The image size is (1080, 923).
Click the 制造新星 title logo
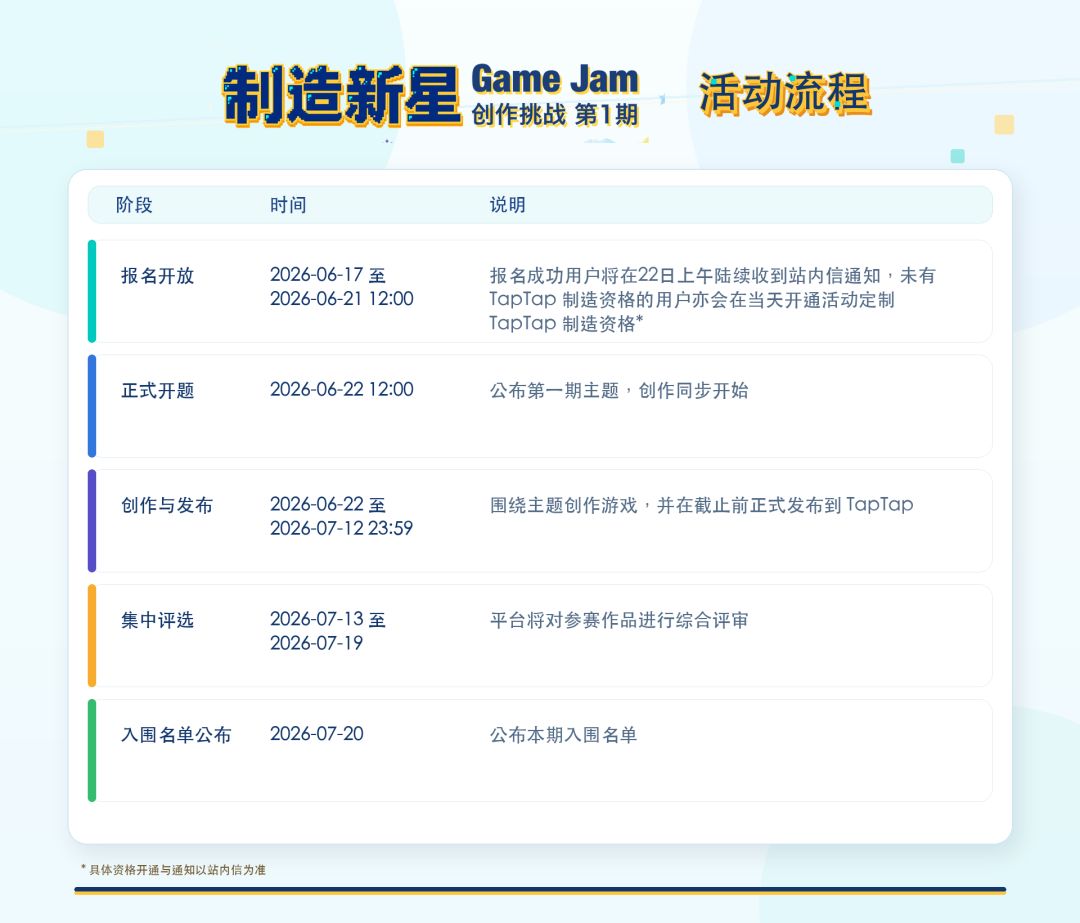[x=342, y=96]
